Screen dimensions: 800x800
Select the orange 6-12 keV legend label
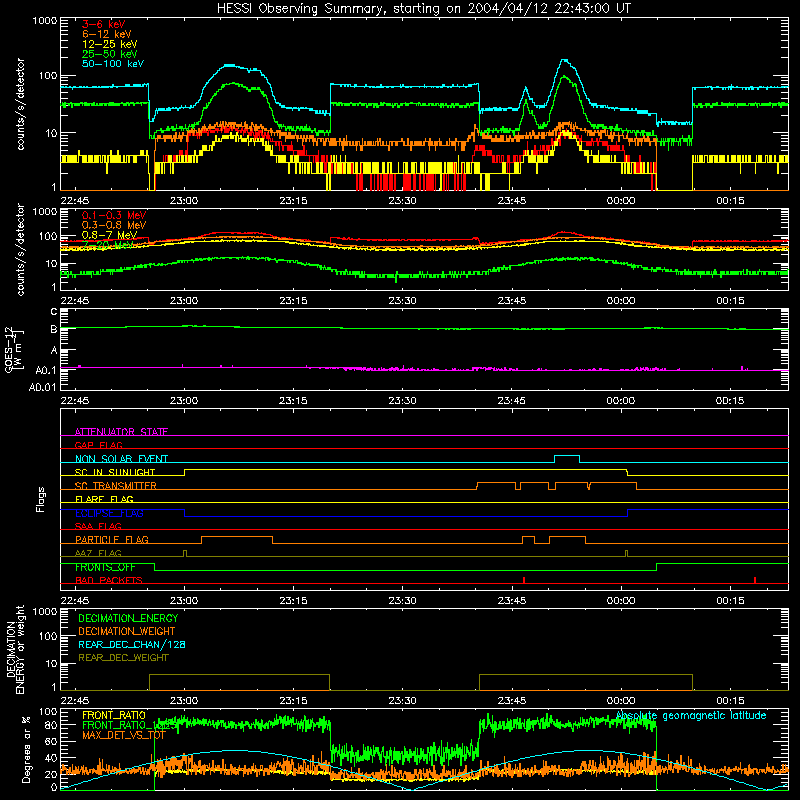click(107, 34)
